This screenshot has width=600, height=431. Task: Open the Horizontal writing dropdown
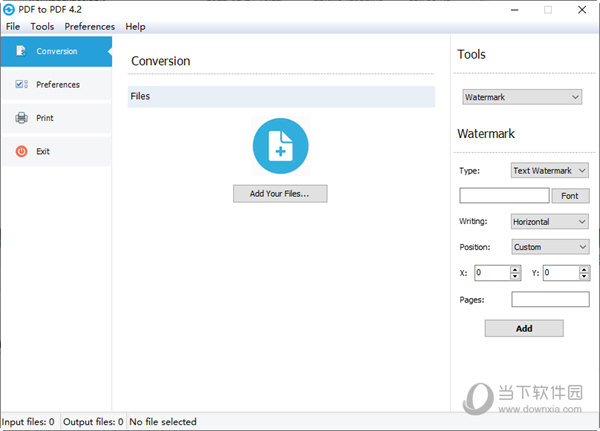pos(549,222)
